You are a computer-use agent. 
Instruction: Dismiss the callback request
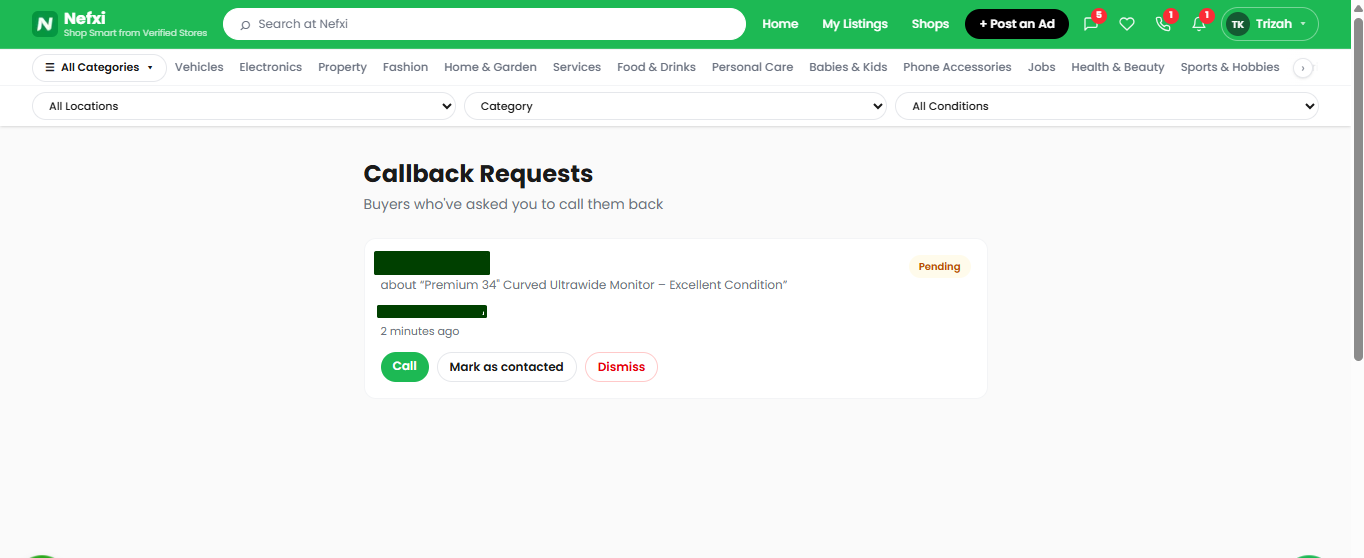621,367
